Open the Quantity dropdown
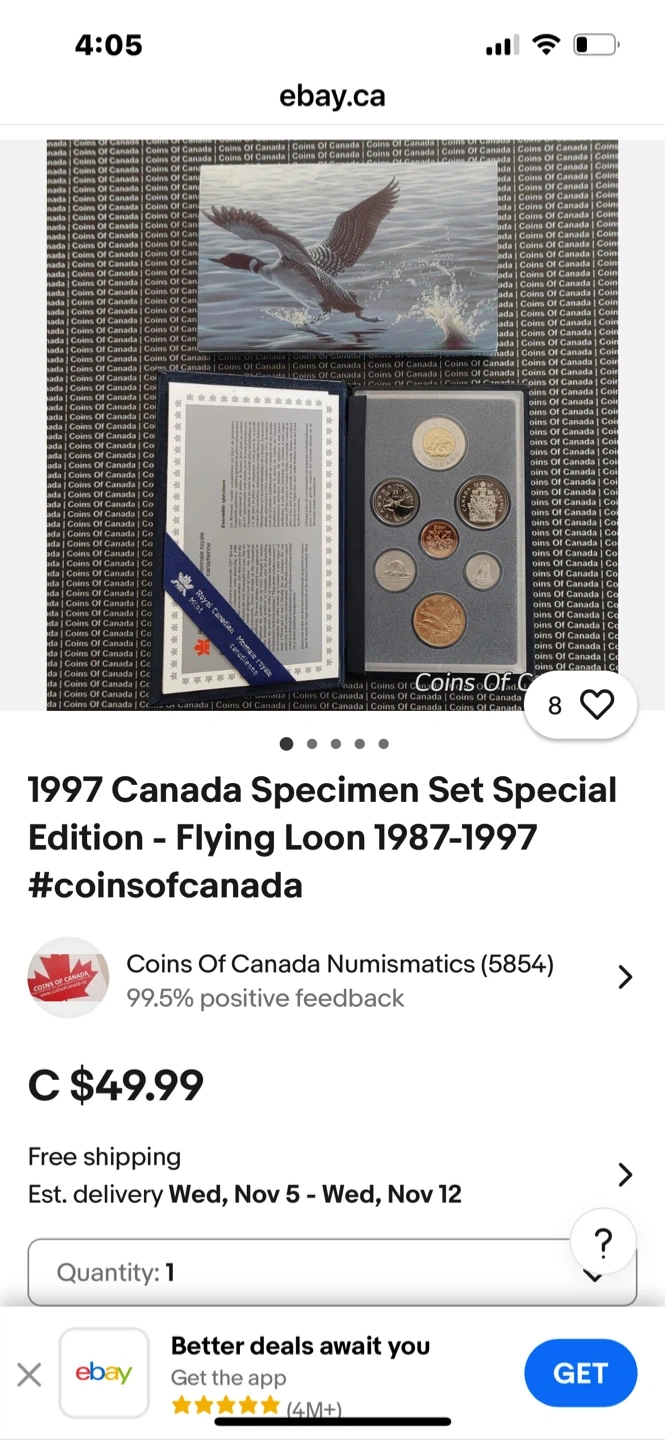 tap(332, 1272)
